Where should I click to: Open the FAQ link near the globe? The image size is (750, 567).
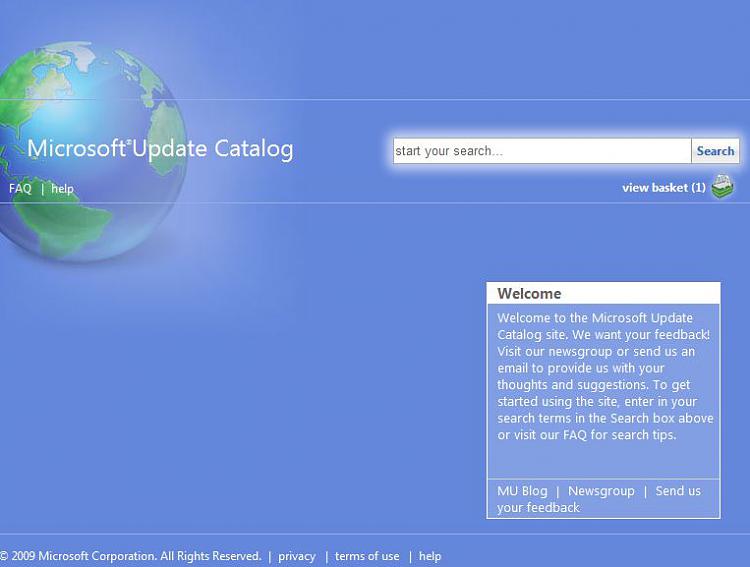20,189
